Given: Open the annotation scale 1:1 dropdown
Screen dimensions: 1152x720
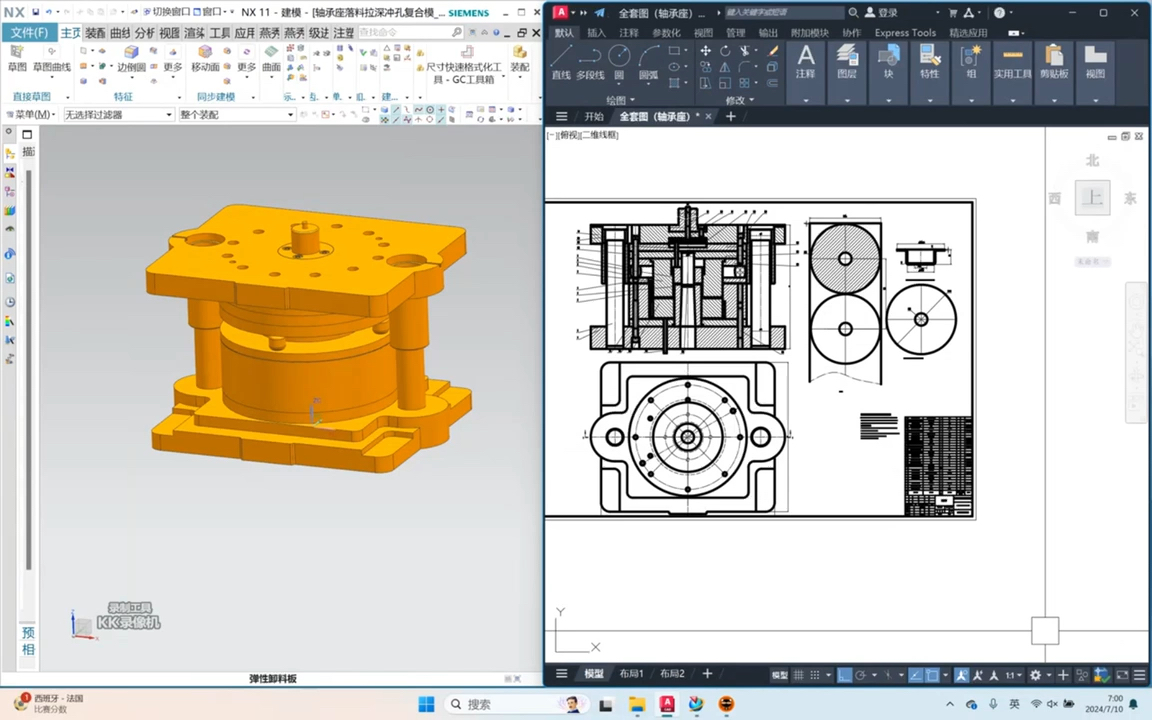Looking at the screenshot, I should (x=1014, y=674).
